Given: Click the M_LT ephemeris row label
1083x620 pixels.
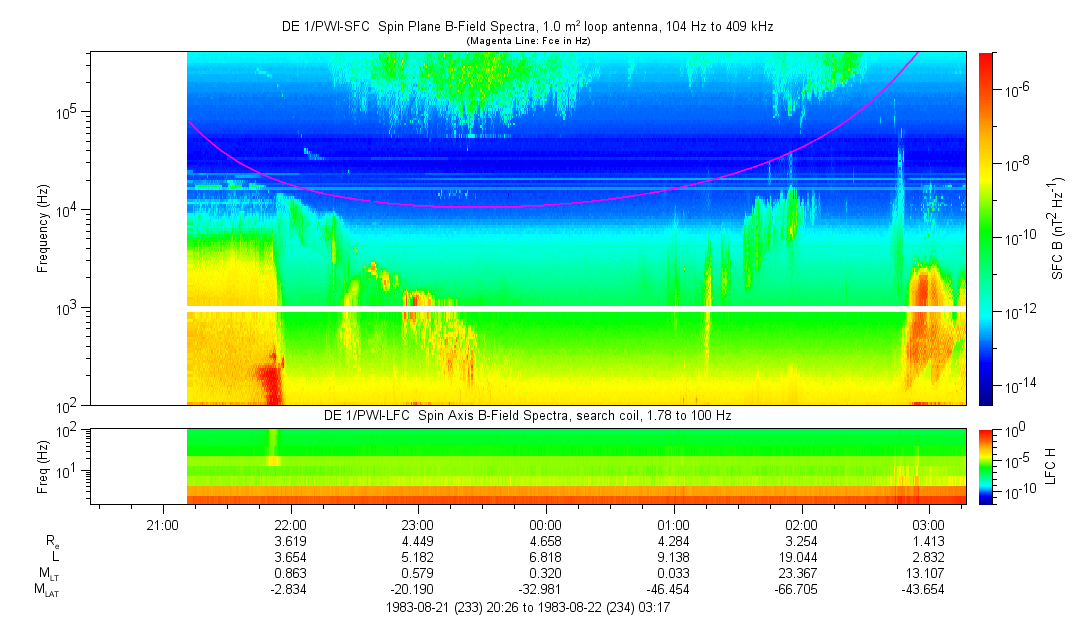Looking at the screenshot, I should click(x=49, y=573).
